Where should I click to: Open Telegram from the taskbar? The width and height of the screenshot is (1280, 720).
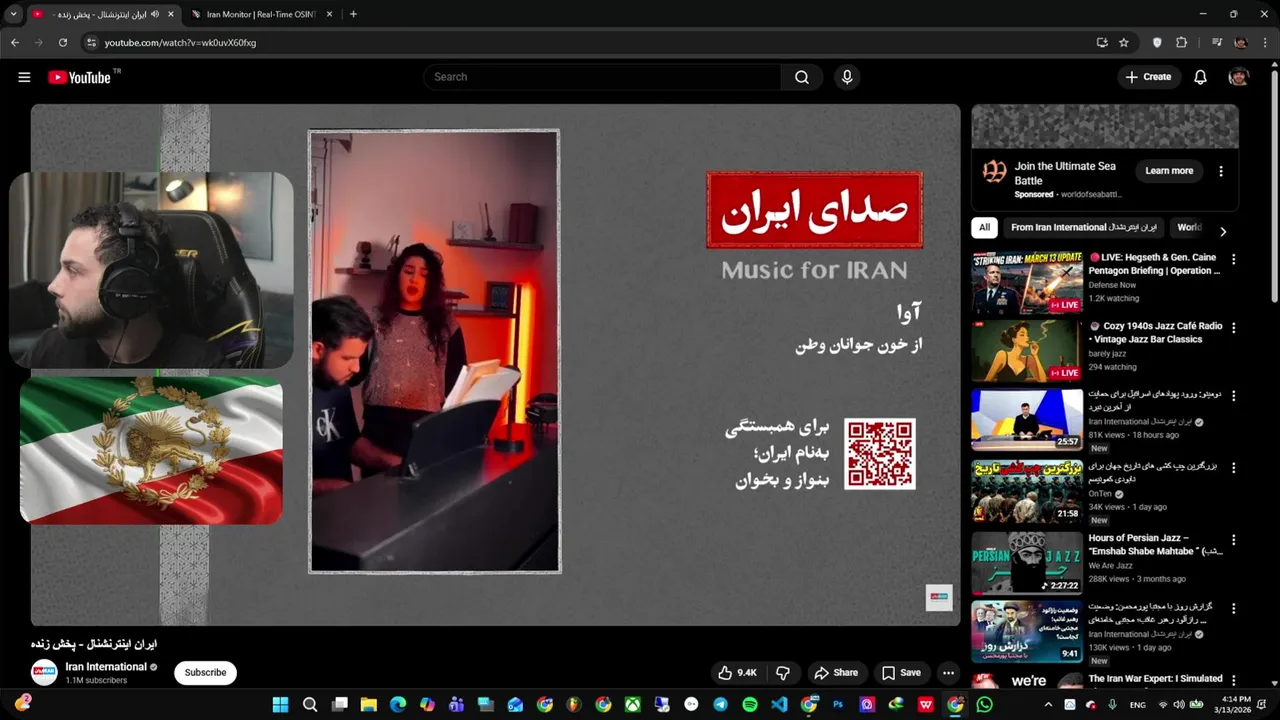pyautogui.click(x=720, y=705)
